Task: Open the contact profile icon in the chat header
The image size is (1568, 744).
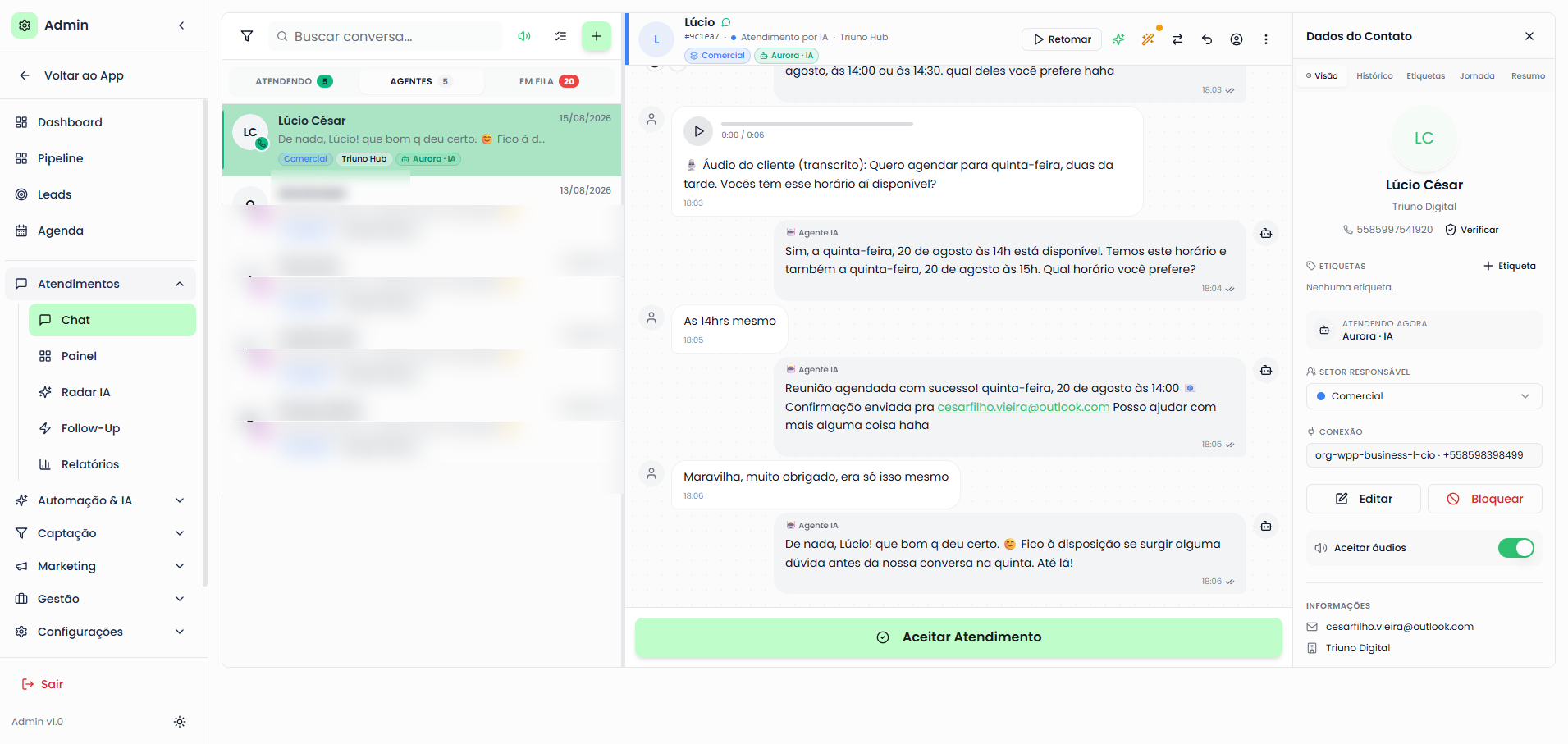Action: point(1237,39)
